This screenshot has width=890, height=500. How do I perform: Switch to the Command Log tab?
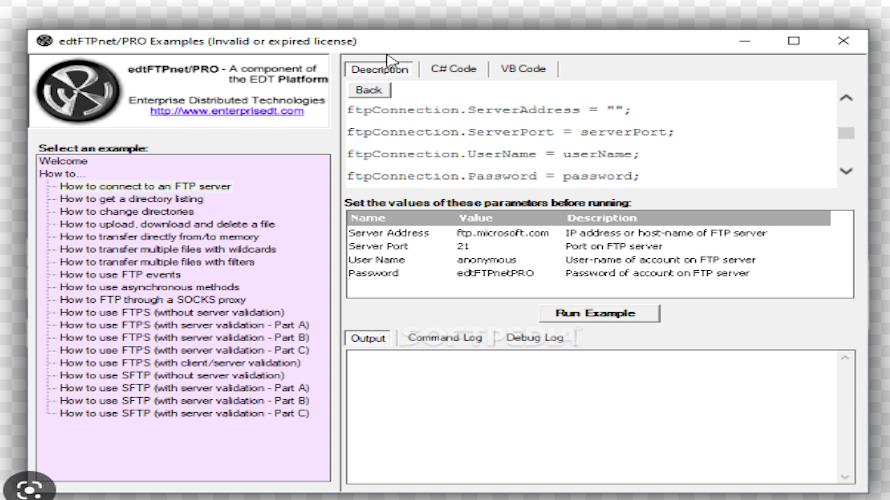(445, 338)
